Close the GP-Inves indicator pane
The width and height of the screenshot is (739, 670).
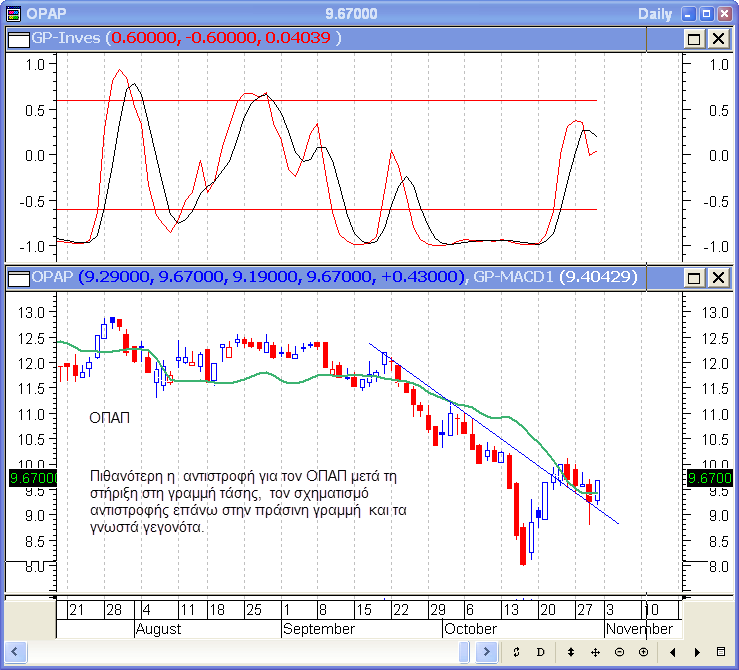pyautogui.click(x=718, y=38)
